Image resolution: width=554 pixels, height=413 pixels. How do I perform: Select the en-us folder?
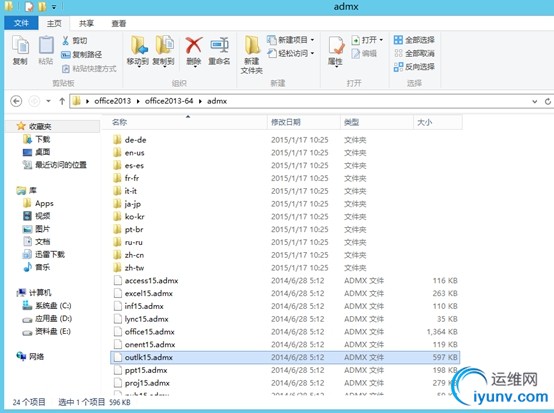134,153
